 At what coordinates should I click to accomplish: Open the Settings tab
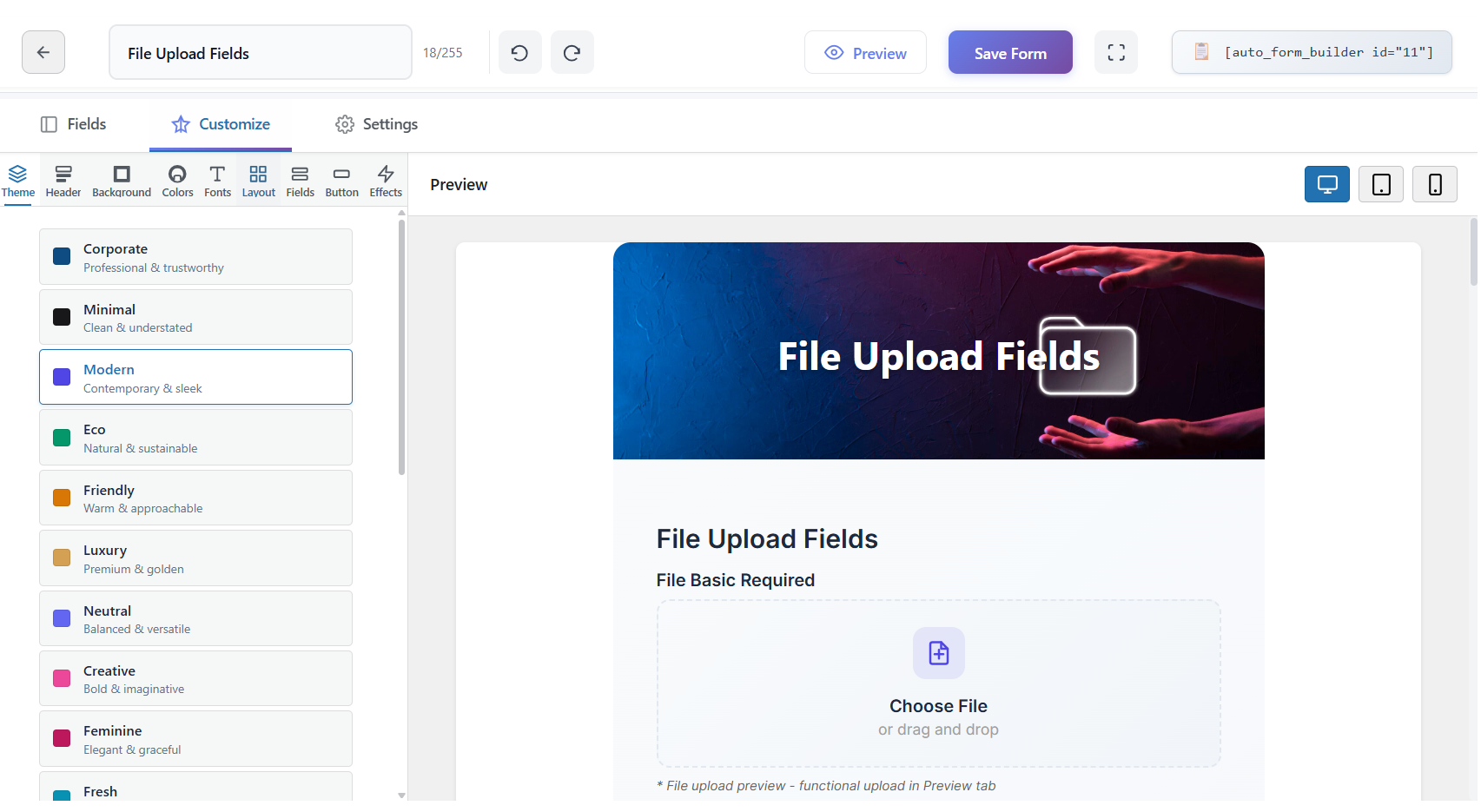377,124
